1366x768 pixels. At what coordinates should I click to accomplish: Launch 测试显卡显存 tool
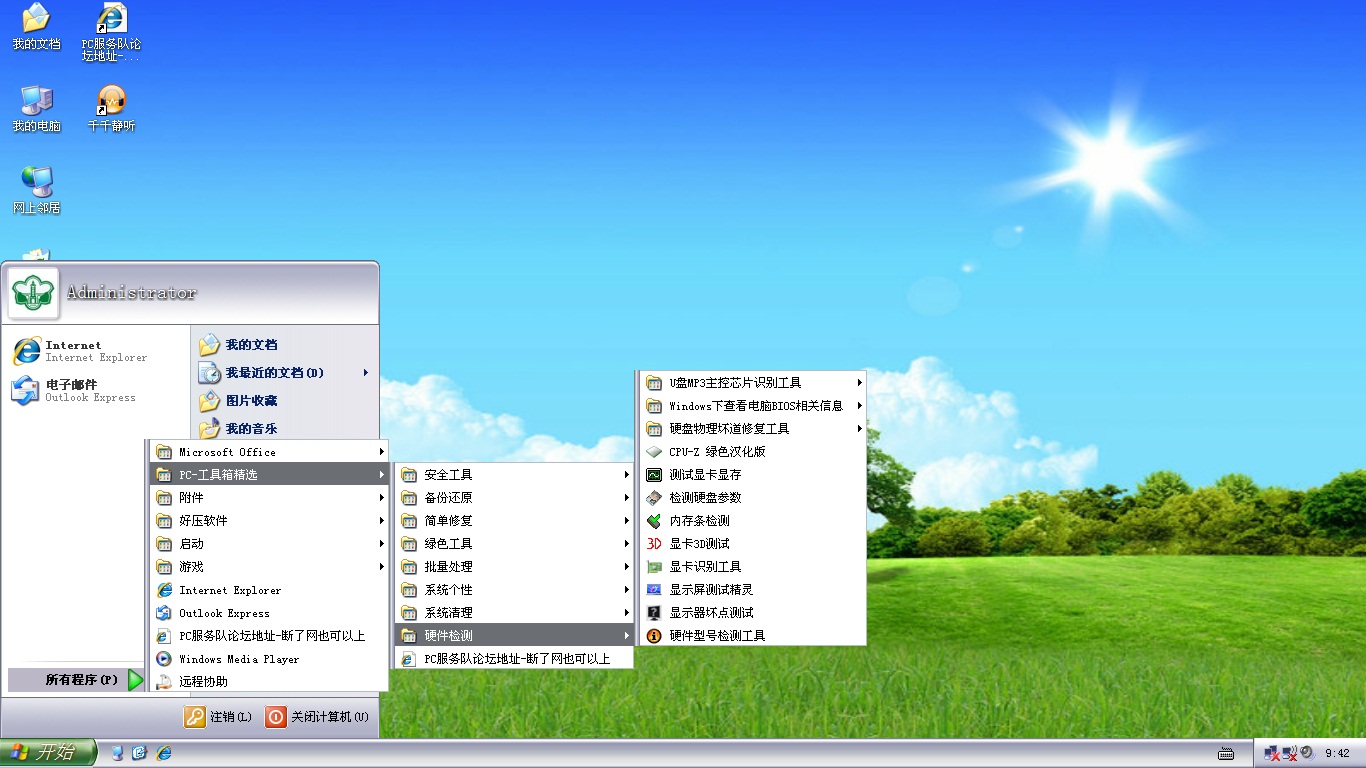pos(751,475)
